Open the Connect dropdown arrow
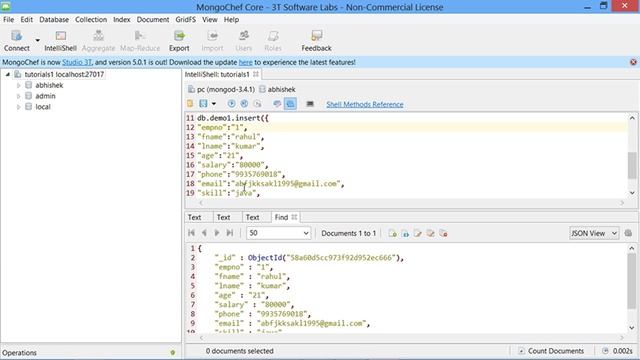The height and width of the screenshot is (360, 640). (37, 40)
